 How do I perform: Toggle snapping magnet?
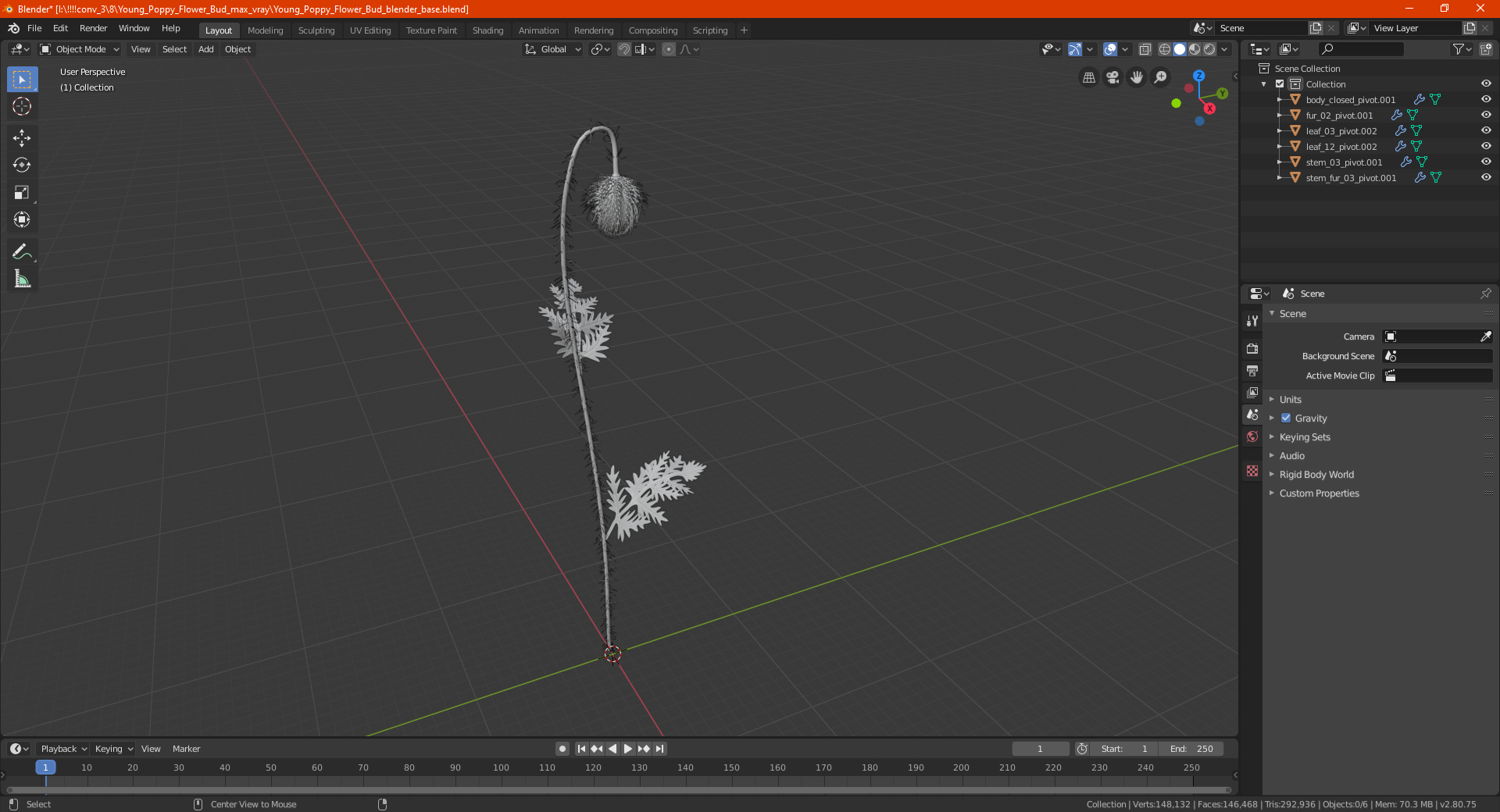[x=624, y=49]
